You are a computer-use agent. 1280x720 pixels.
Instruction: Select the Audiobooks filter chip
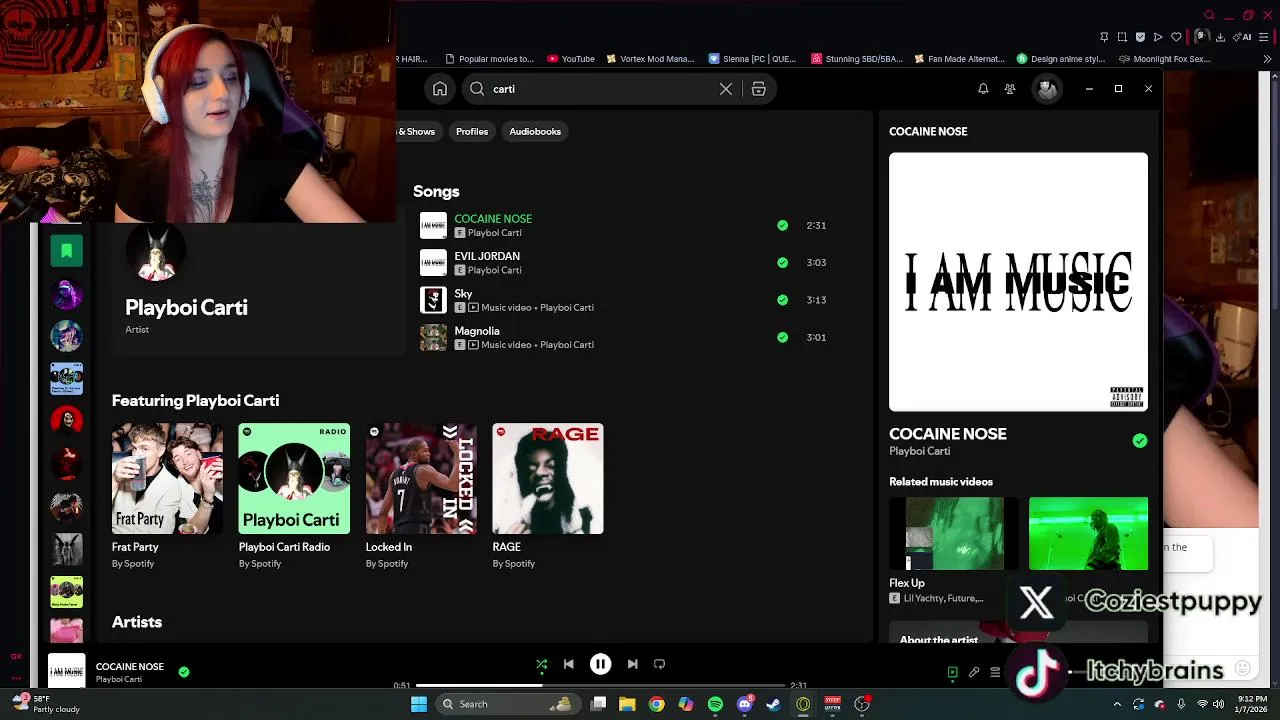pyautogui.click(x=535, y=131)
